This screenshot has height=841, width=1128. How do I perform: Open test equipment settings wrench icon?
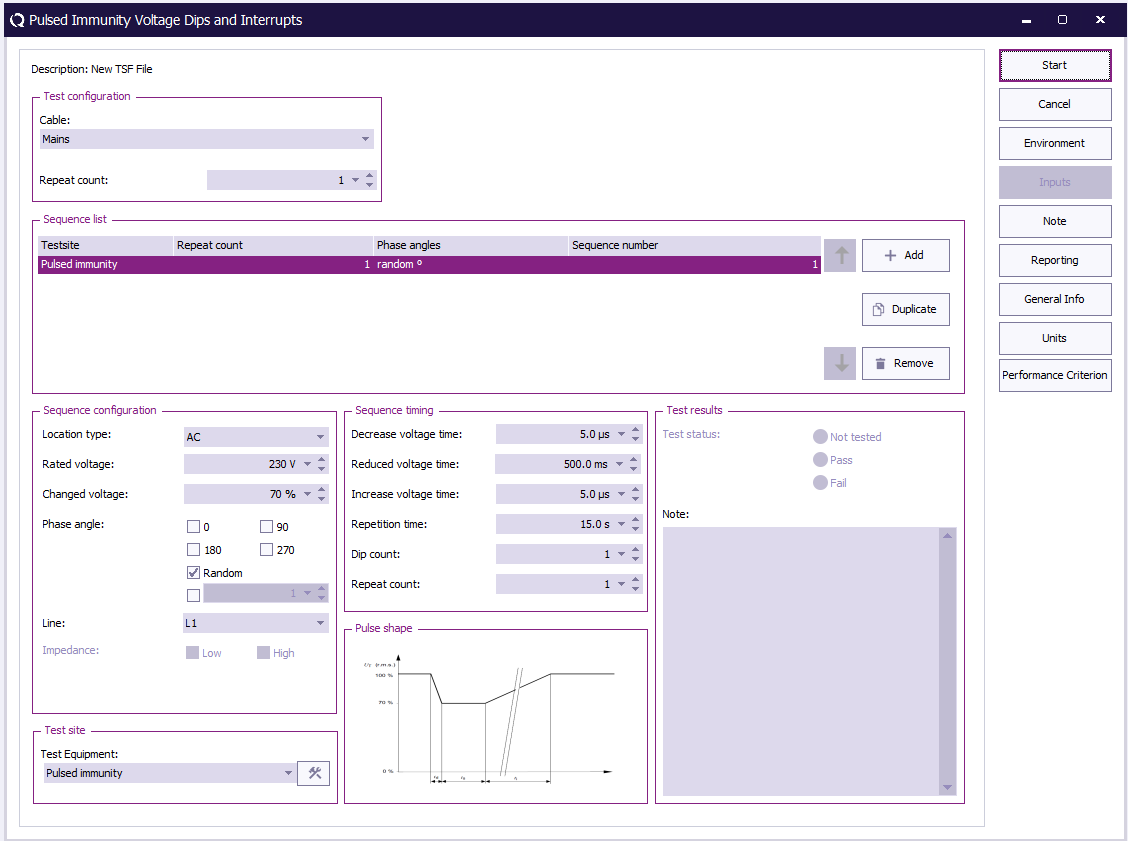[314, 773]
